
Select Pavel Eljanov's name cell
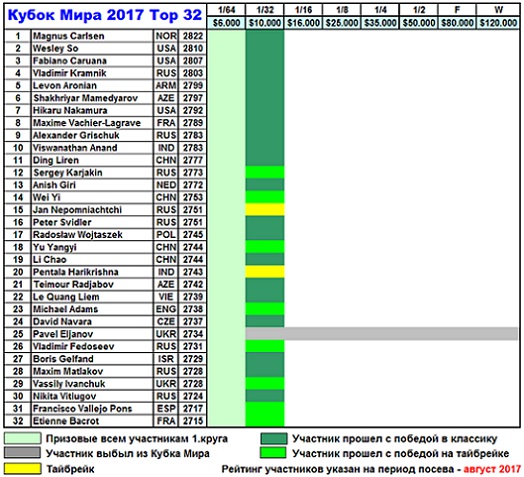click(92, 334)
